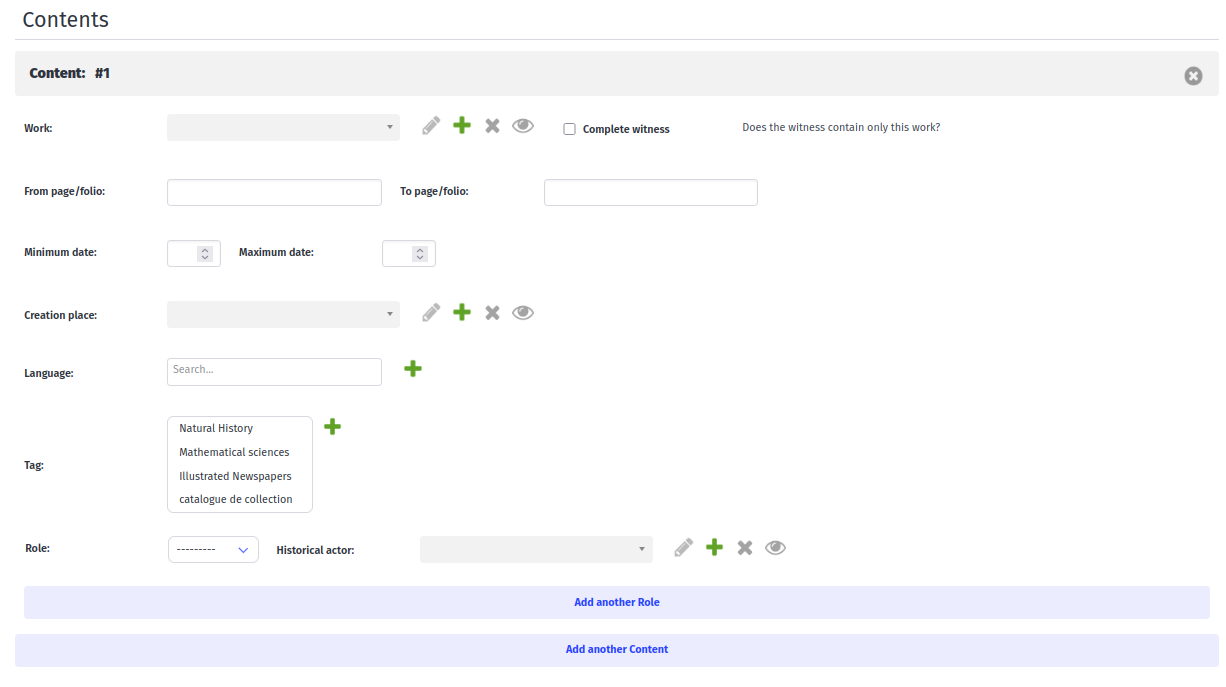Screen dimensions: 1226x687
Task: Select the Illustrated Newspapers tag
Action: 236,475
